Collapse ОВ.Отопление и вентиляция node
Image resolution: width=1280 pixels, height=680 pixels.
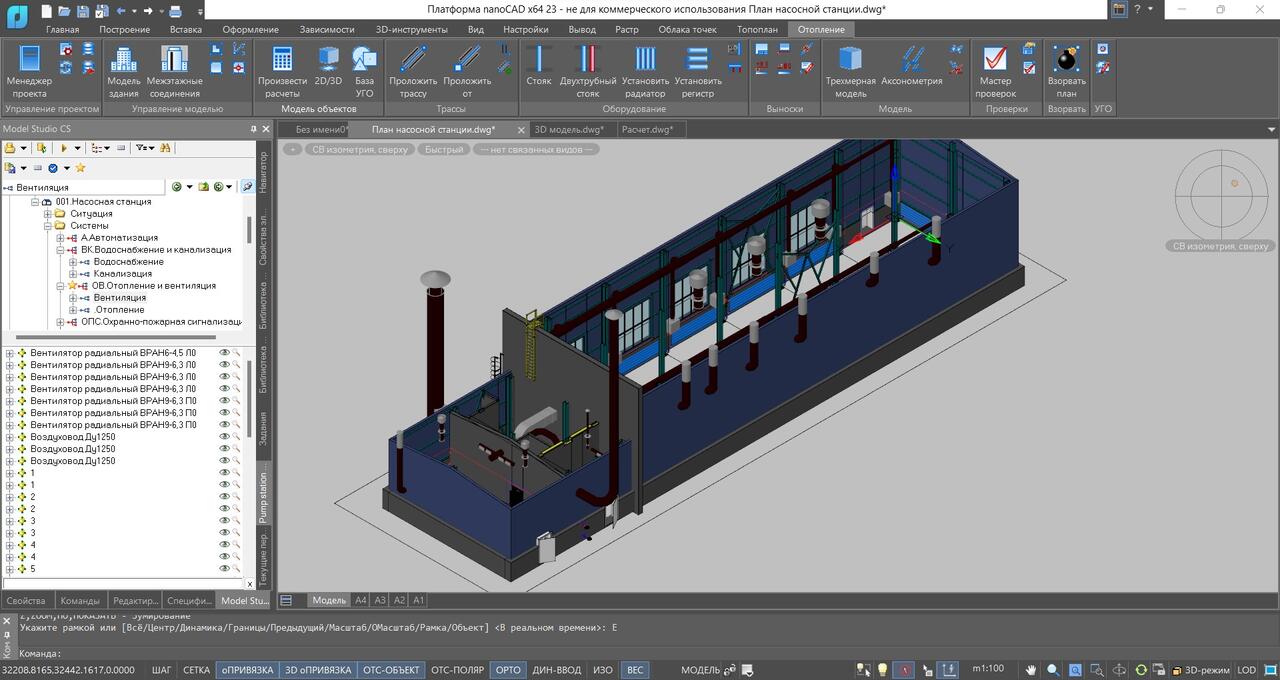coord(60,286)
